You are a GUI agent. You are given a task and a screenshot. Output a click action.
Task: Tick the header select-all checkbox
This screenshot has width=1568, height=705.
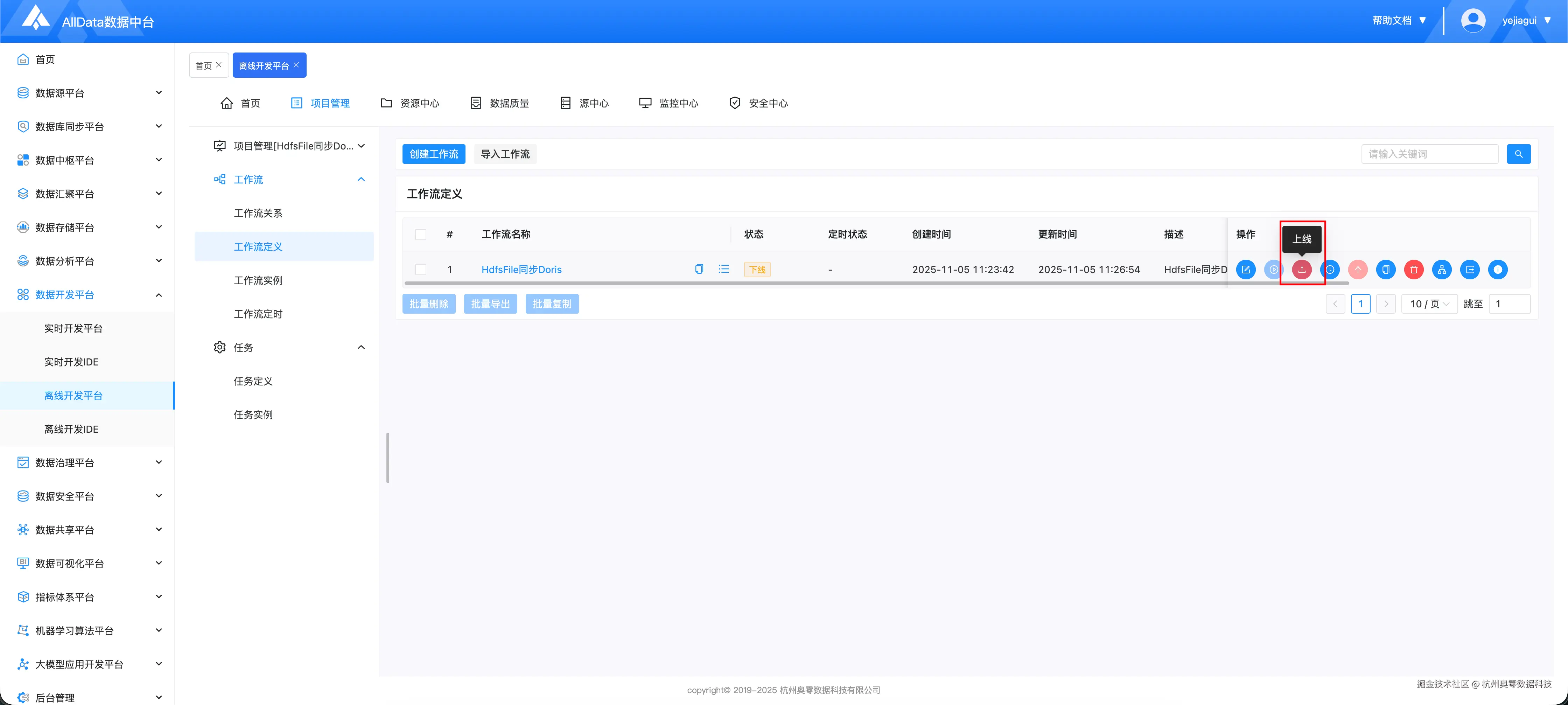421,235
